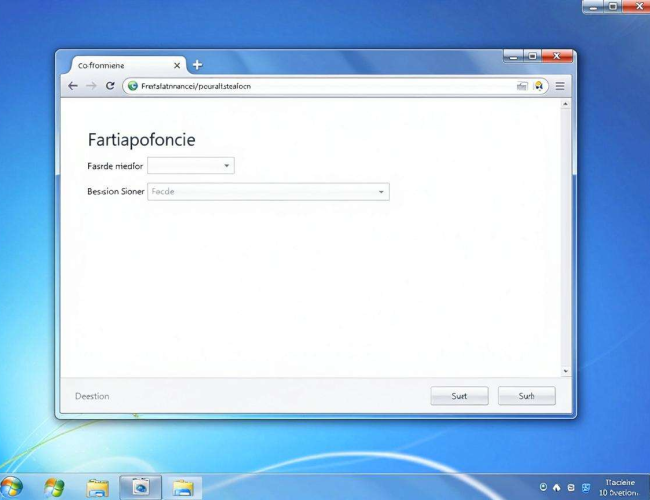Click the active browser taskbar button

coord(141,487)
